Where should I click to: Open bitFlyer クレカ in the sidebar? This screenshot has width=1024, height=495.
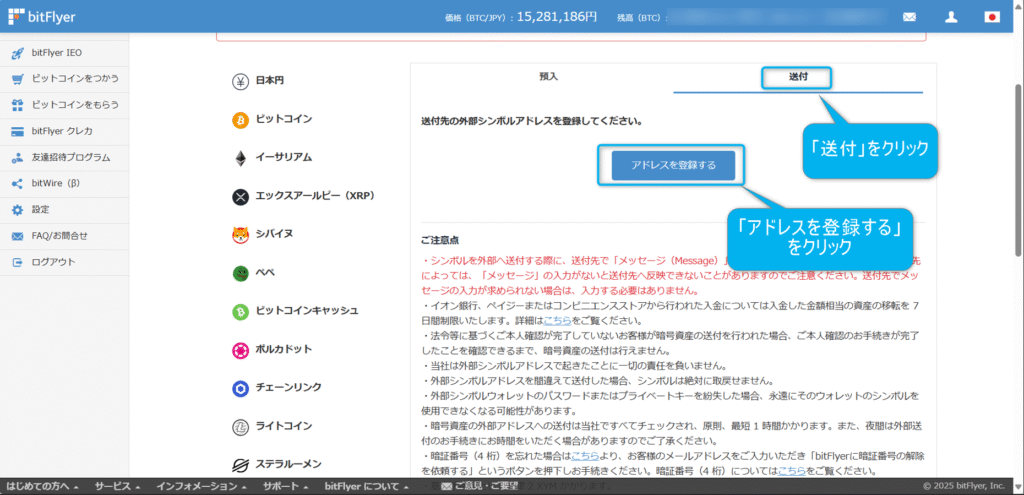[x=64, y=131]
